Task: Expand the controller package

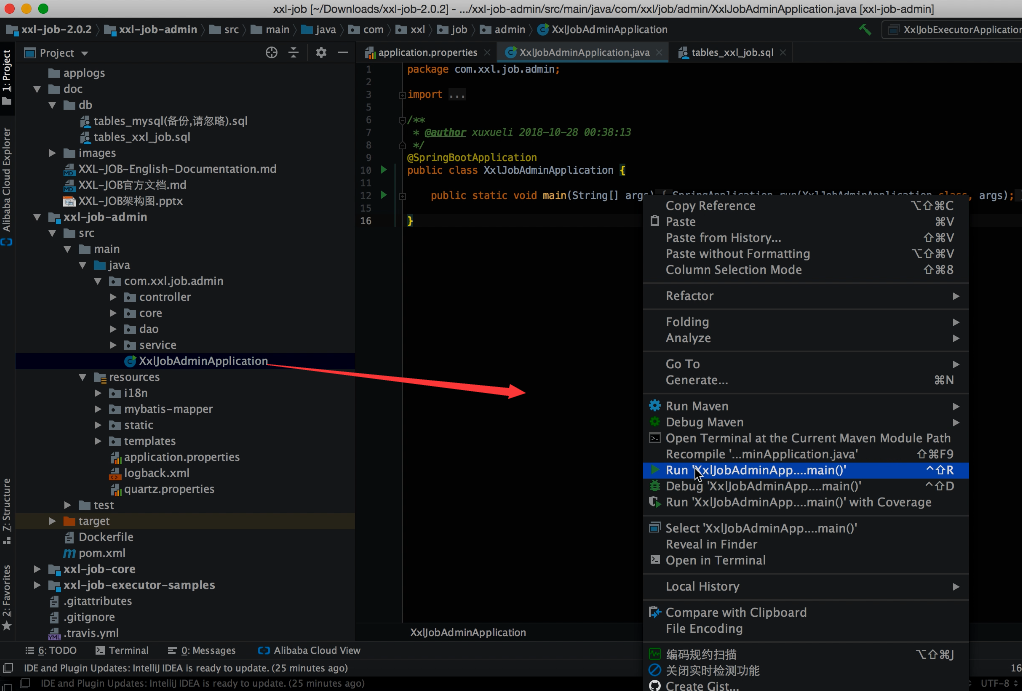Action: 113,297
